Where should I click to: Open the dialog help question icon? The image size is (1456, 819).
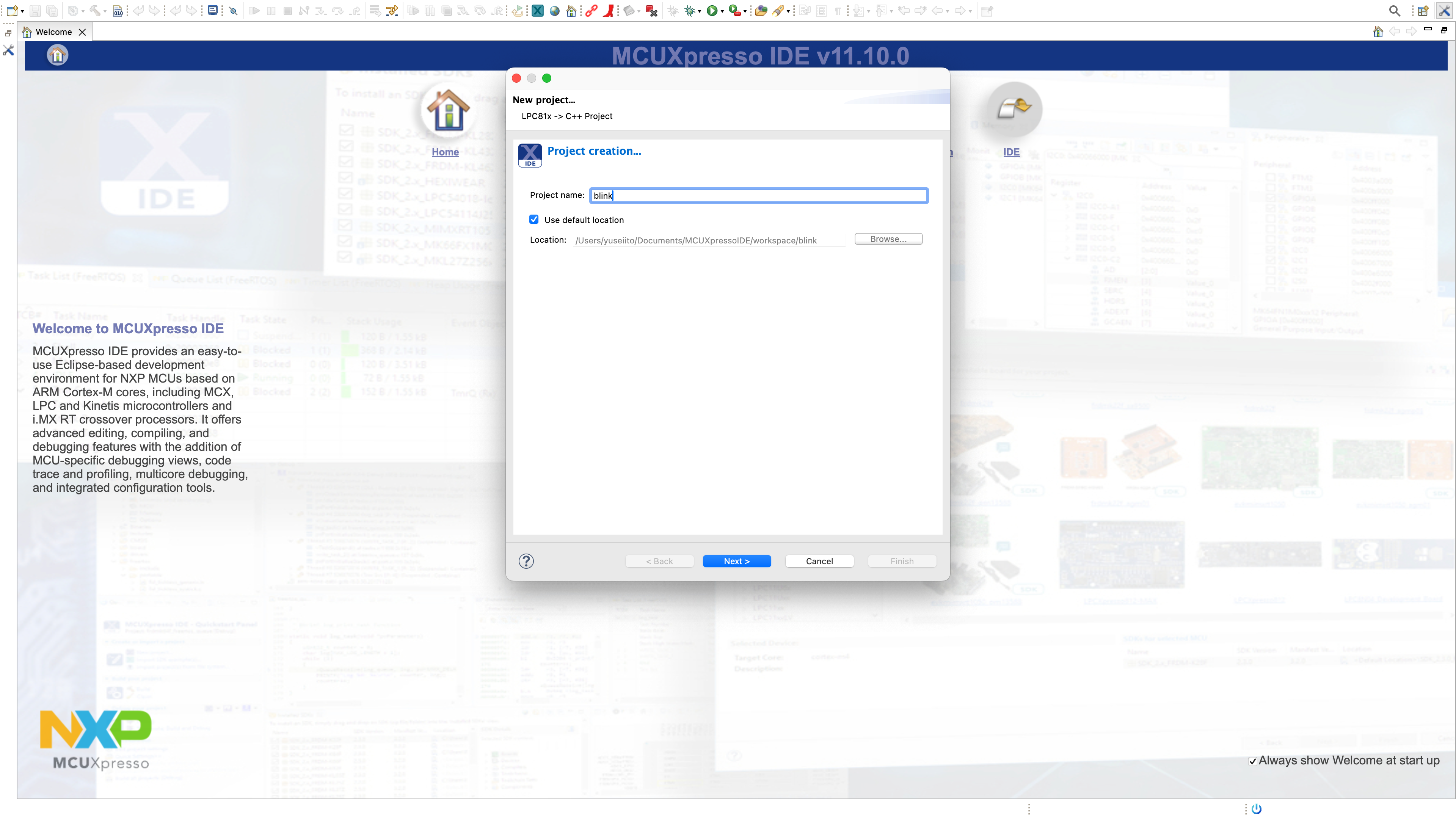[x=526, y=561]
